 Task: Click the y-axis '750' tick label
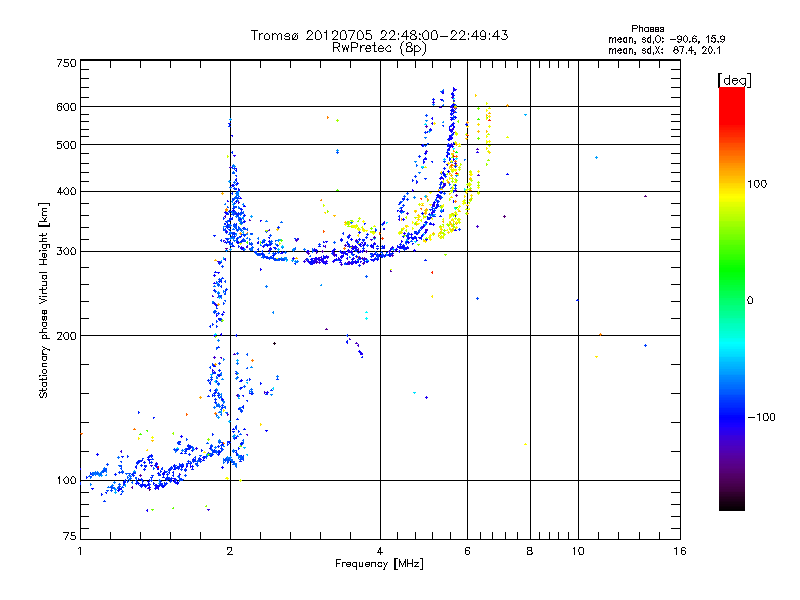[66, 63]
